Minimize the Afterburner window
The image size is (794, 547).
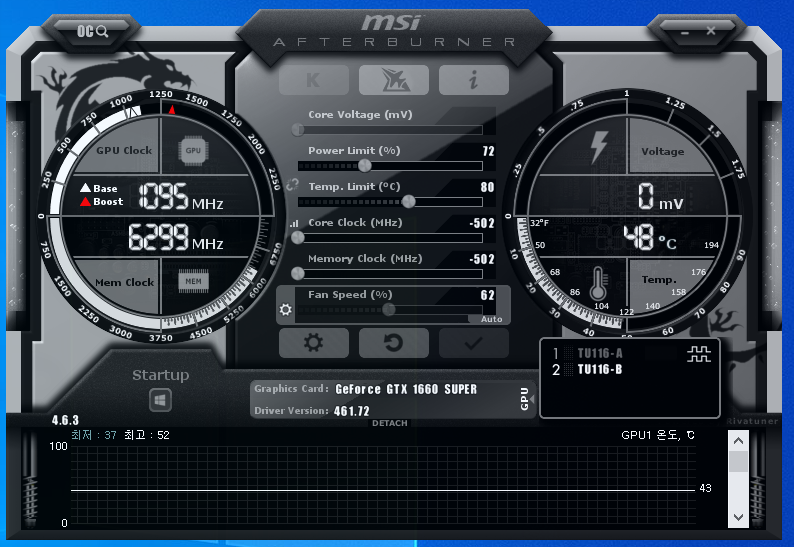coord(685,32)
